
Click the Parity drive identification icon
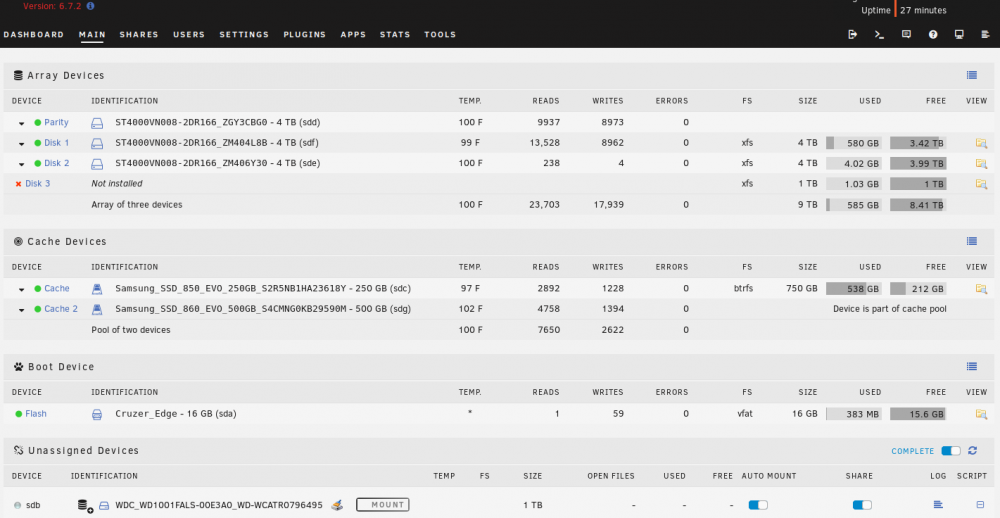(97, 122)
